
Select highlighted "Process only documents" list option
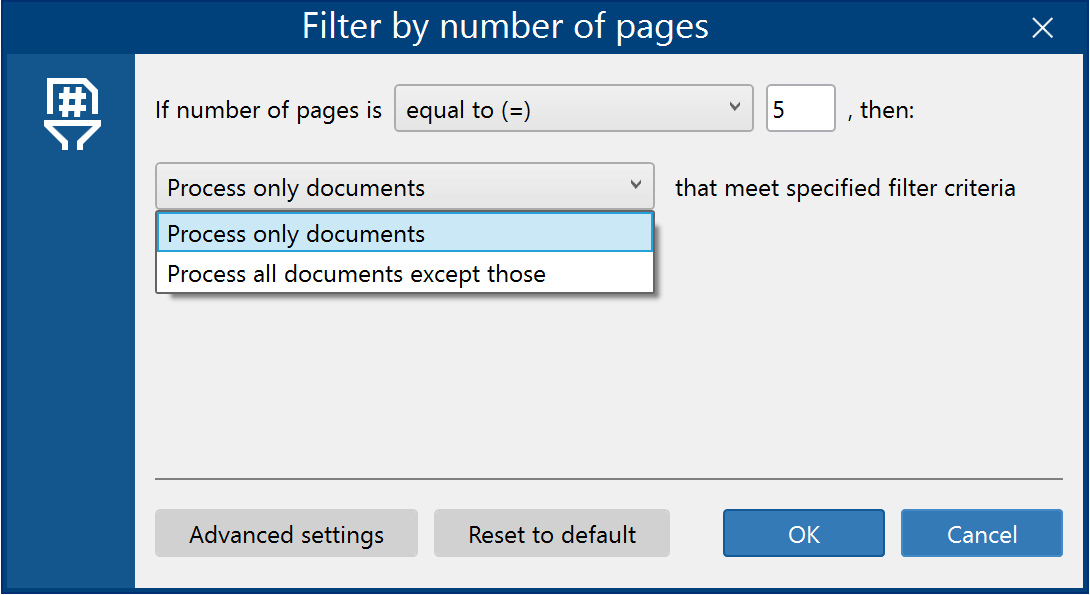(405, 233)
